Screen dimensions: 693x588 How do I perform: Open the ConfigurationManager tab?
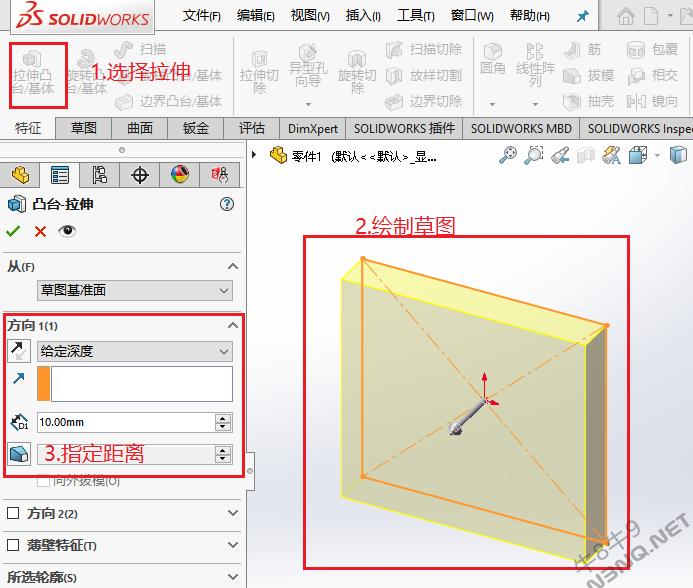pyautogui.click(x=99, y=175)
